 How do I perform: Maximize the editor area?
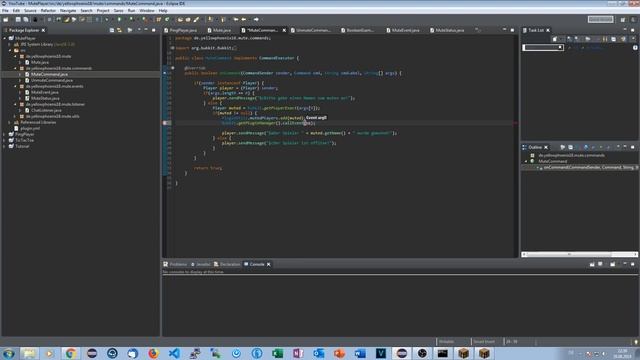pyautogui.click(x=512, y=30)
